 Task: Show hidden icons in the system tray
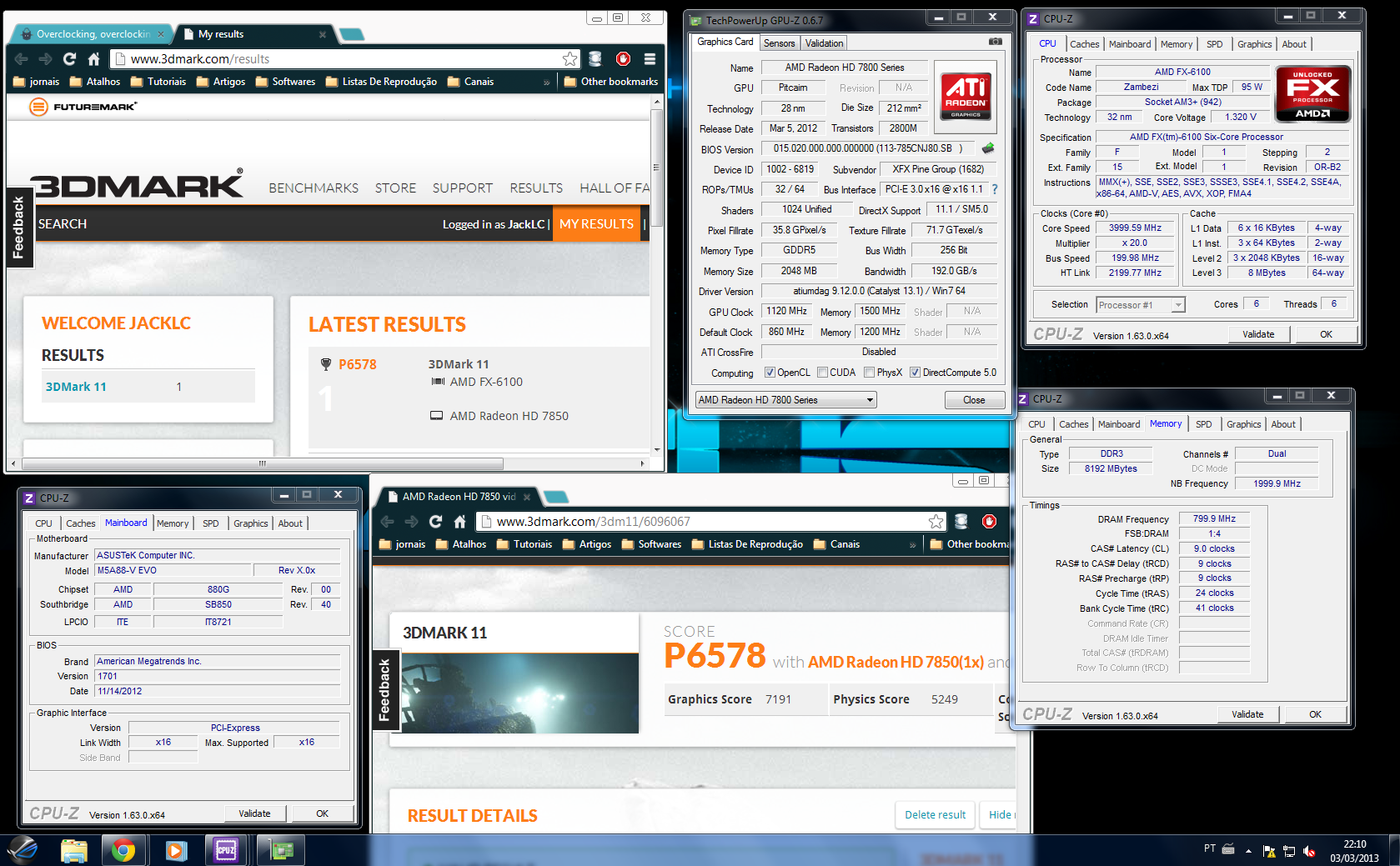[x=1248, y=851]
